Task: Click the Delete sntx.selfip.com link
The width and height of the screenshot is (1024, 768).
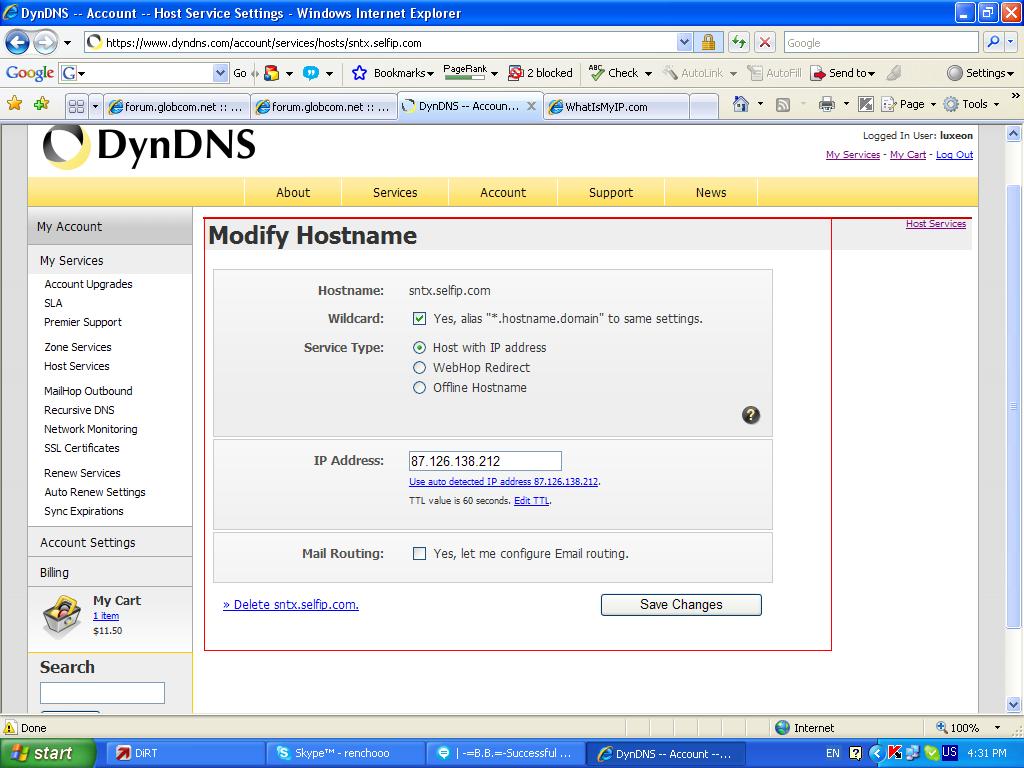Action: 291,605
